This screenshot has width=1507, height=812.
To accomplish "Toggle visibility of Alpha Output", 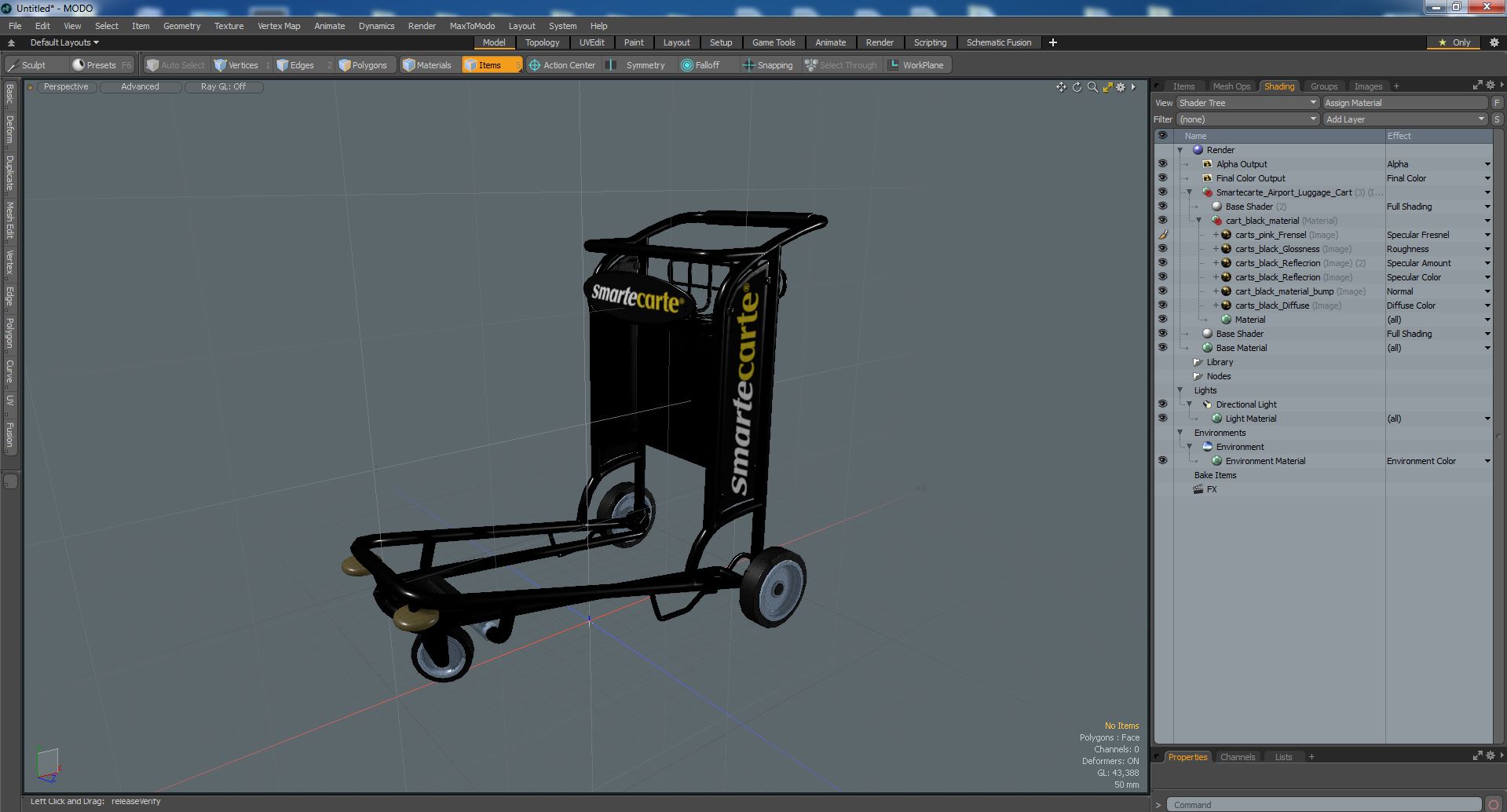I will [x=1162, y=164].
